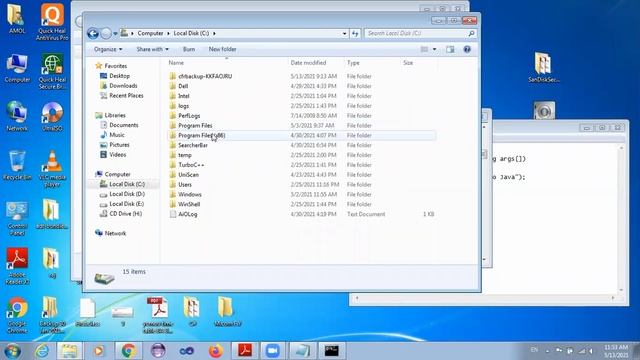Open Google Chrome from taskbar
640x360 pixels.
128,351
